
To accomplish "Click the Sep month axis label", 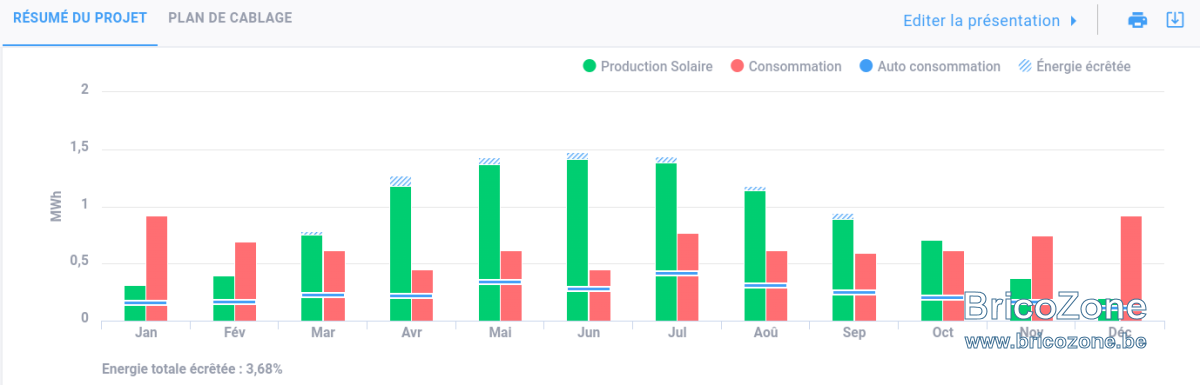I will [x=854, y=332].
